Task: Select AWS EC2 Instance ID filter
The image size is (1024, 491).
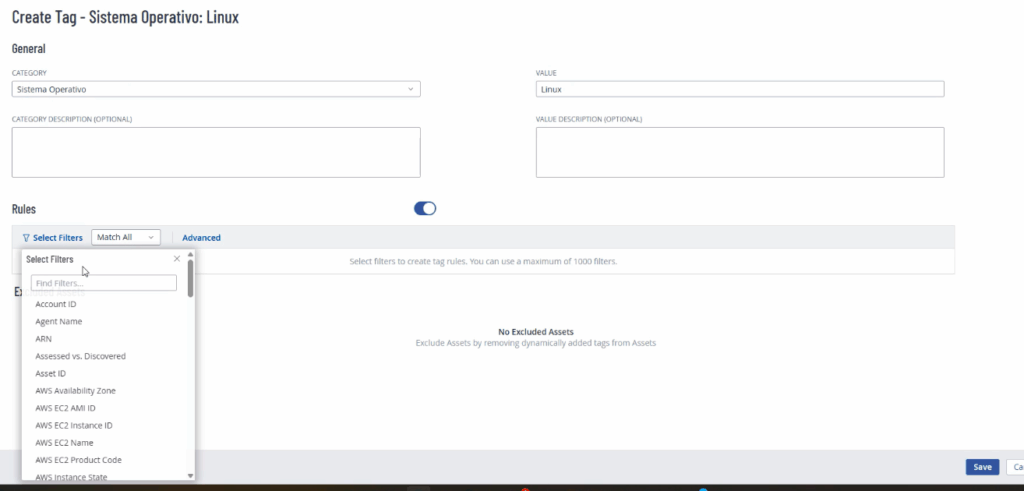Action: pyautogui.click(x=73, y=425)
